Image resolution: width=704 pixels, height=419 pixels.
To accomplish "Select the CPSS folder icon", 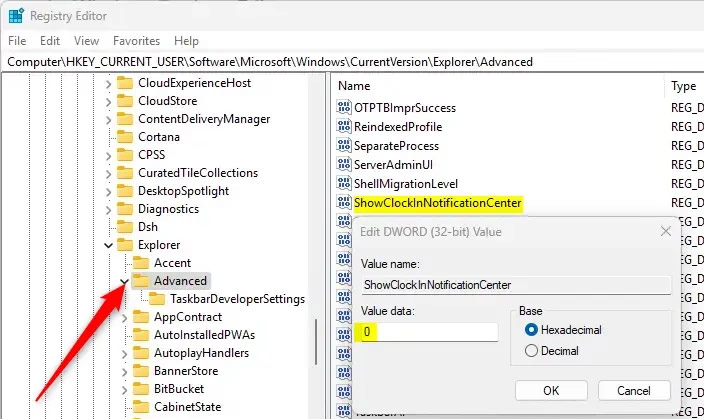I will click(125, 154).
